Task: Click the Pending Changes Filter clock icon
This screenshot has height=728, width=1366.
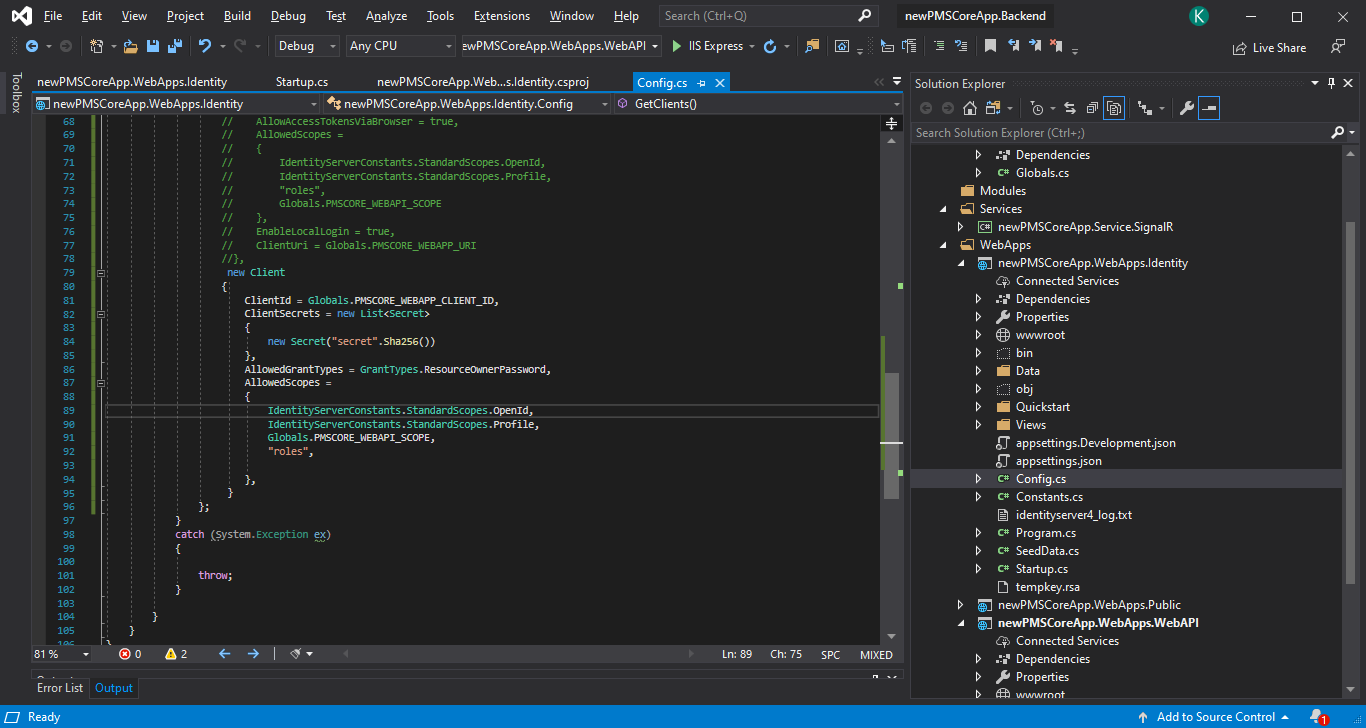Action: tap(1036, 108)
